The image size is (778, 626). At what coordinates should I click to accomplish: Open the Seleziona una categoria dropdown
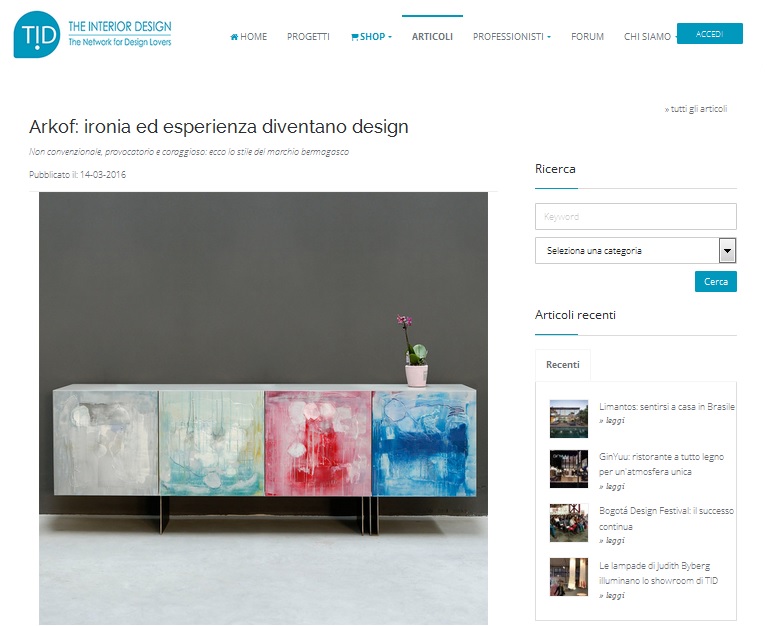[x=636, y=250]
